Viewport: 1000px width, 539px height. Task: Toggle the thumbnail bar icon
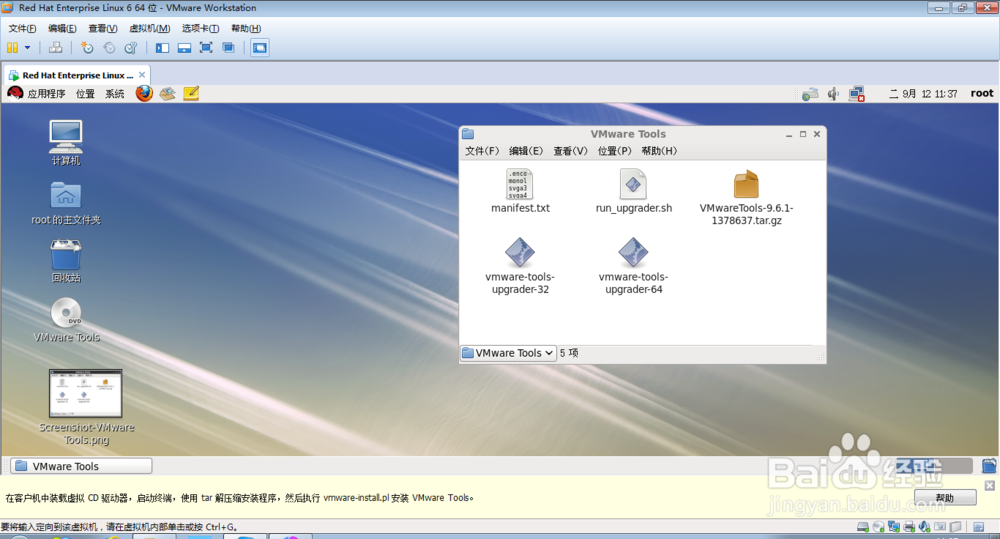(x=184, y=48)
